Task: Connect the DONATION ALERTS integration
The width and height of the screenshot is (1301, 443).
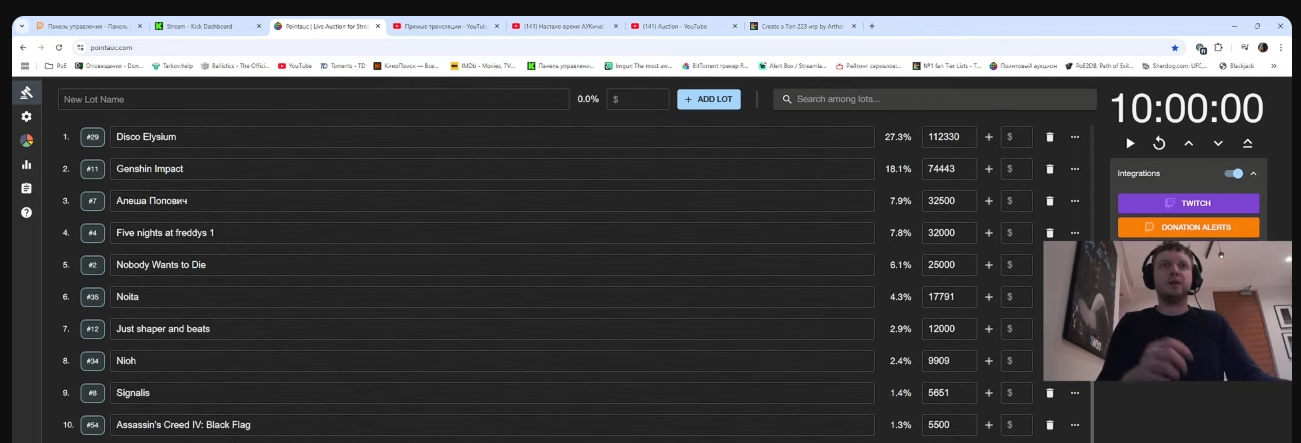Action: [x=1188, y=228]
